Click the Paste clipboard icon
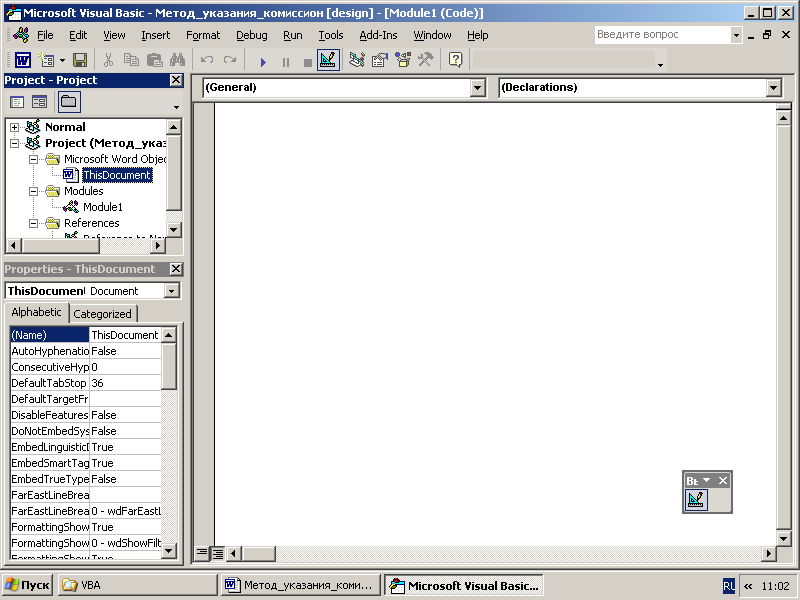This screenshot has width=800, height=600. 154,60
